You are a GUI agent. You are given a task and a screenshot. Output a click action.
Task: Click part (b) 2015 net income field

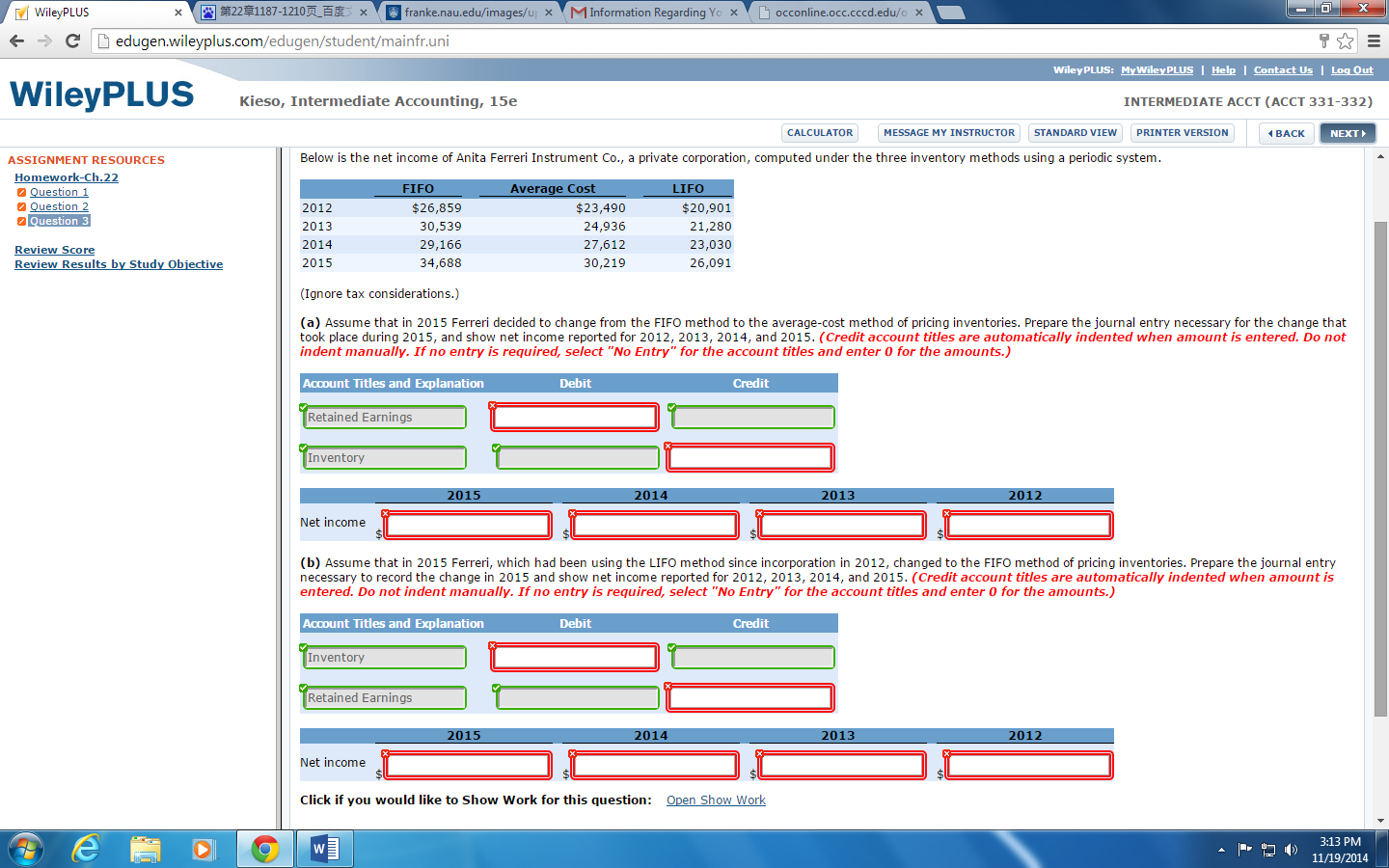pos(468,766)
